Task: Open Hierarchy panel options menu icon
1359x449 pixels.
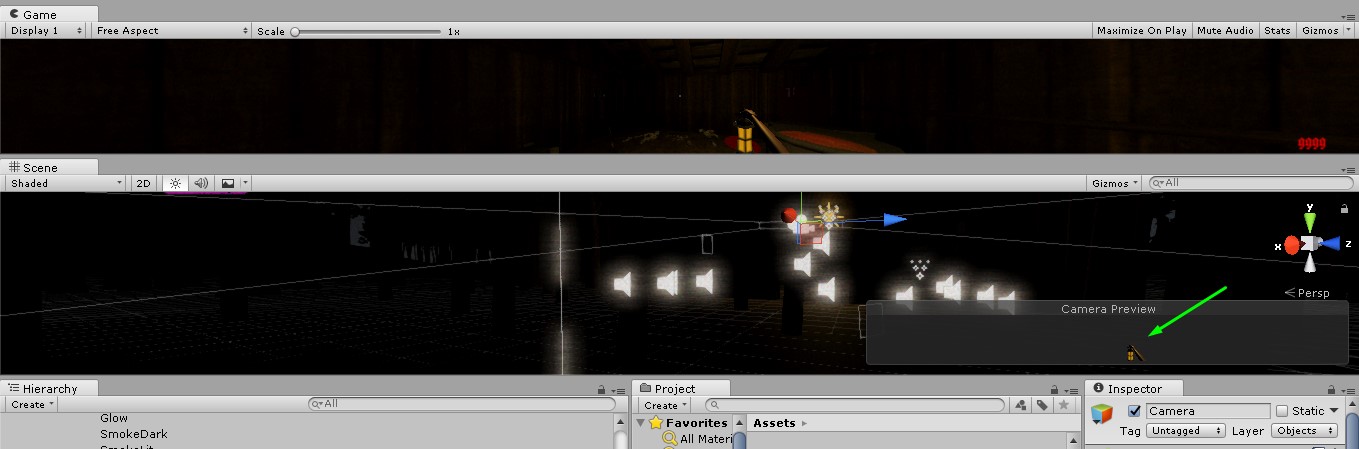Action: 616,390
